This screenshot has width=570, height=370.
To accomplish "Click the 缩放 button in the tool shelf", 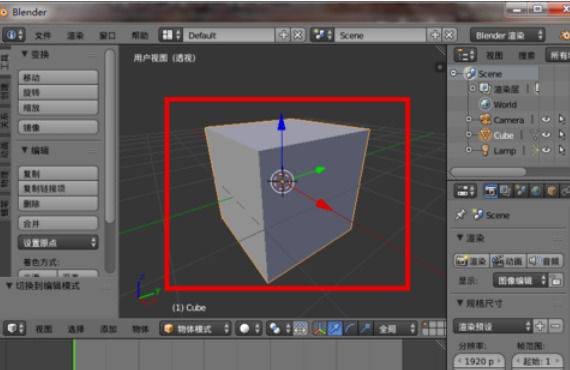I will click(58, 108).
